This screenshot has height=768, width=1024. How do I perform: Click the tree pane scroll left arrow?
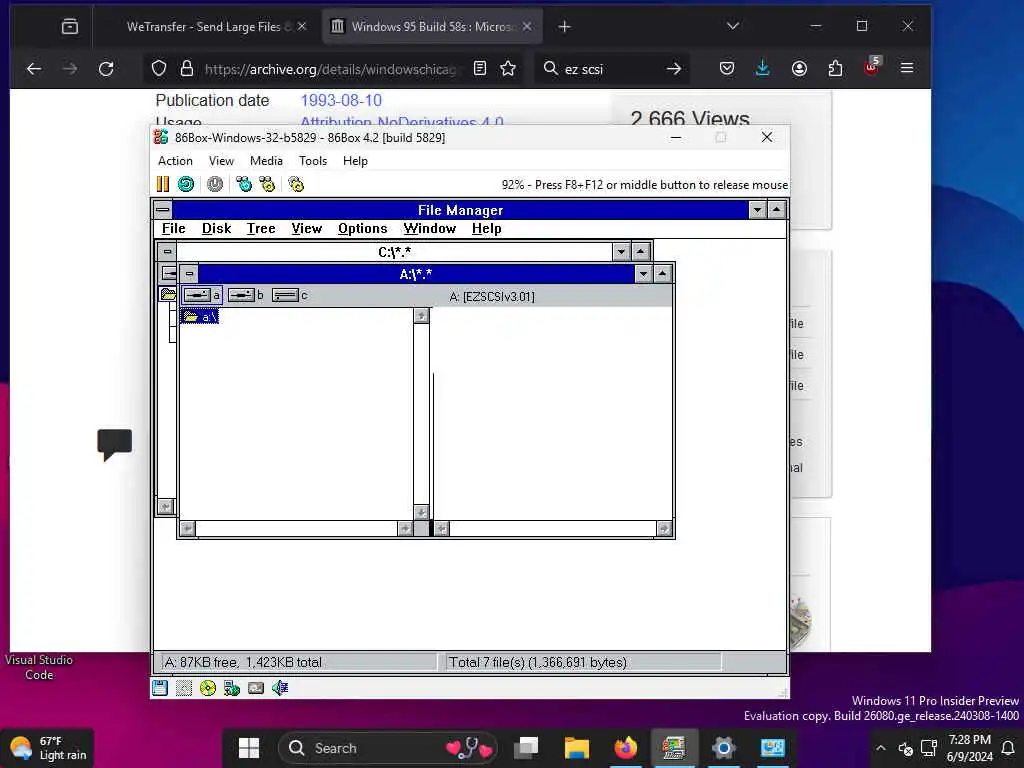tap(187, 528)
